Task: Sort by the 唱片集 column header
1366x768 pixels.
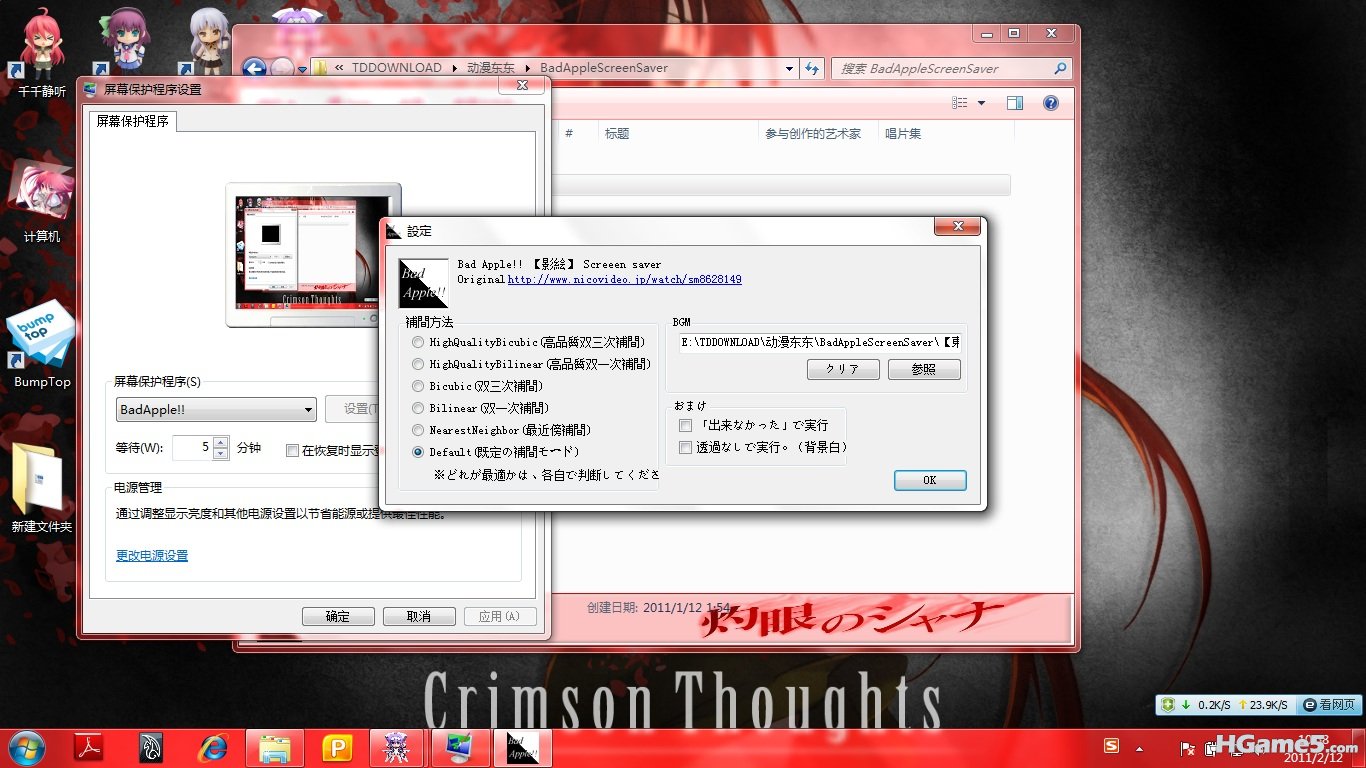Action: tap(903, 133)
